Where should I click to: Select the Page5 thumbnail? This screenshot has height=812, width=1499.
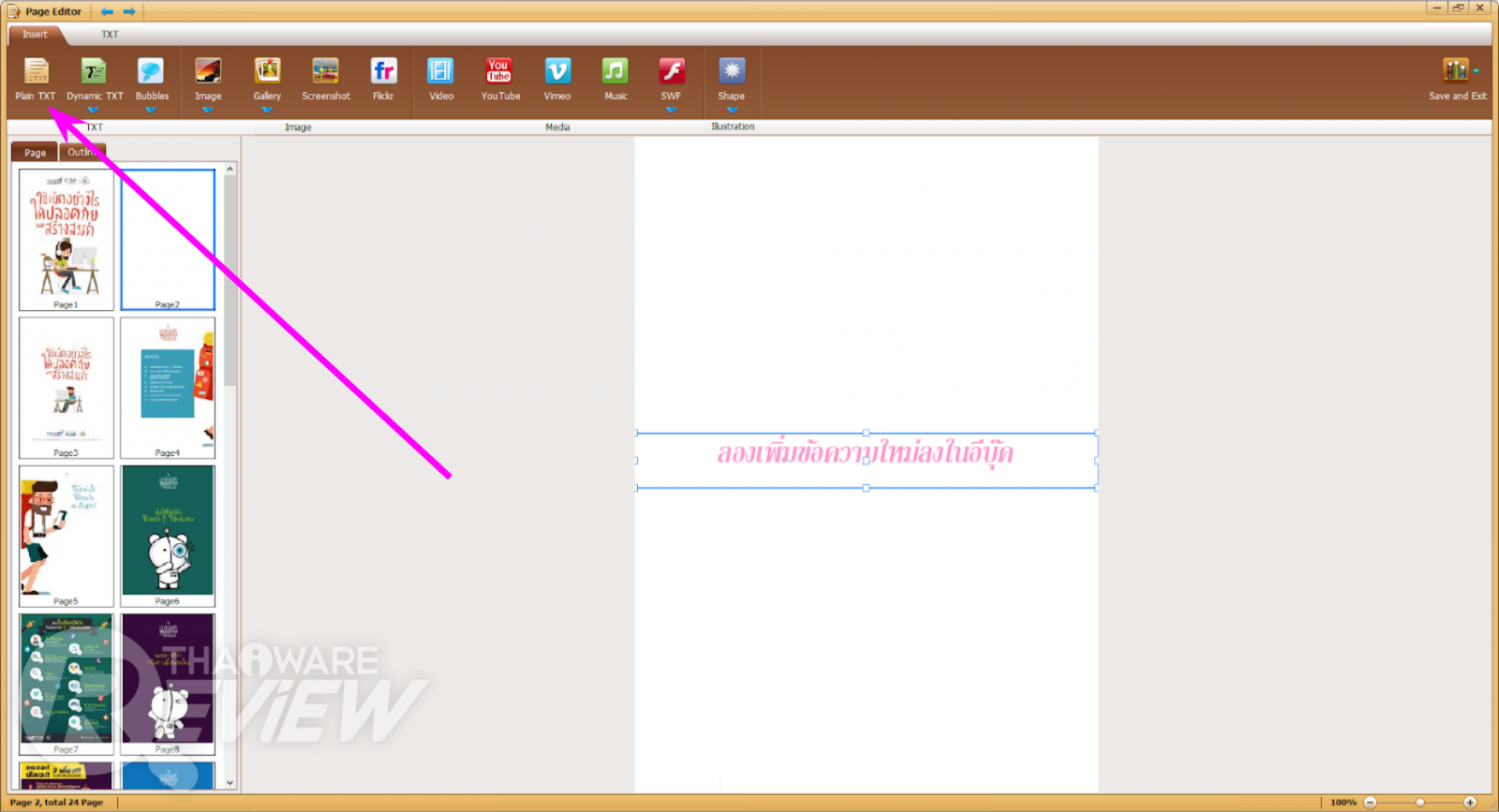(67, 537)
